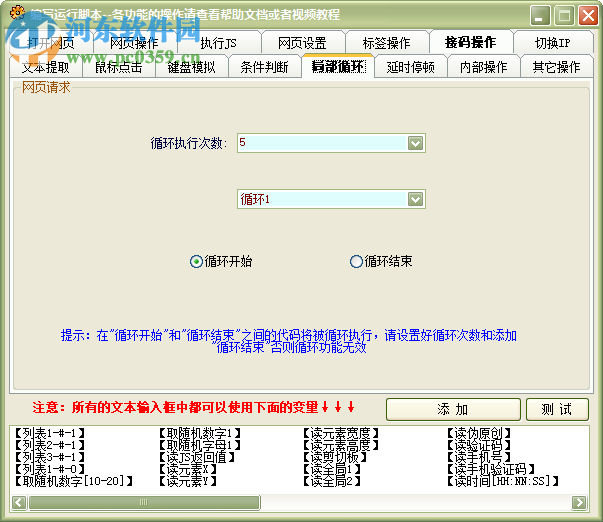The width and height of the screenshot is (603, 522).
Task: Close the script editor window
Action: [588, 15]
